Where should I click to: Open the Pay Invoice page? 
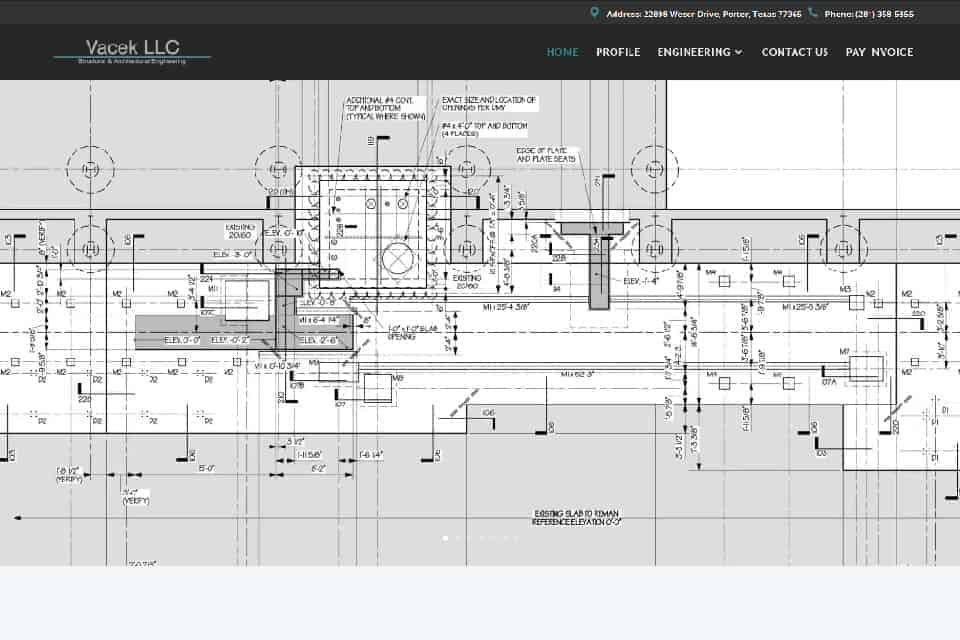coord(879,52)
